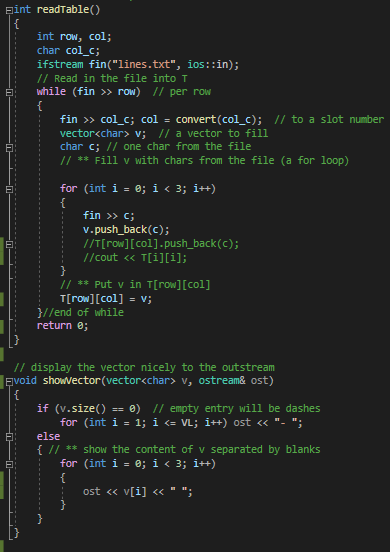Screen dimensions: 390x552
Task: Click the 'fin >> col_c;' statement
Action: [97, 120]
